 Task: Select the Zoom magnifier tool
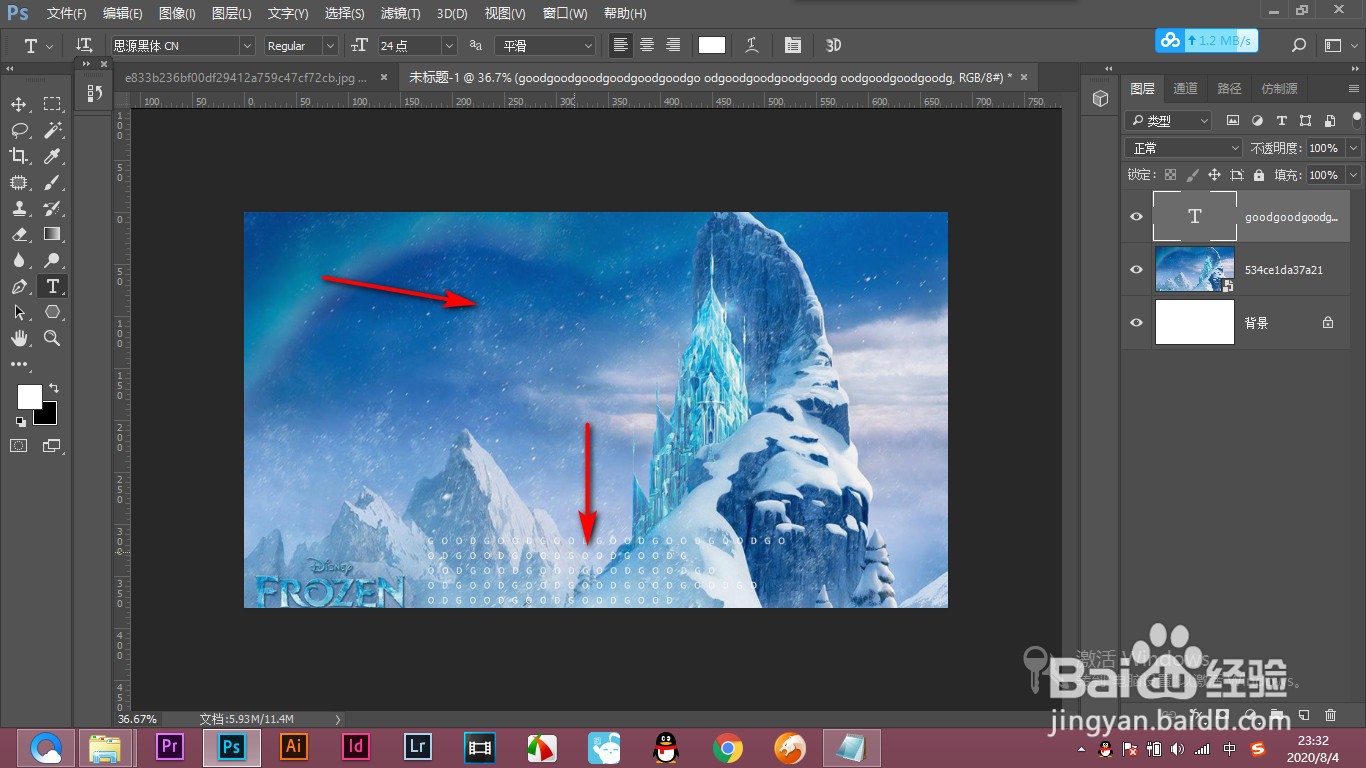tap(52, 338)
